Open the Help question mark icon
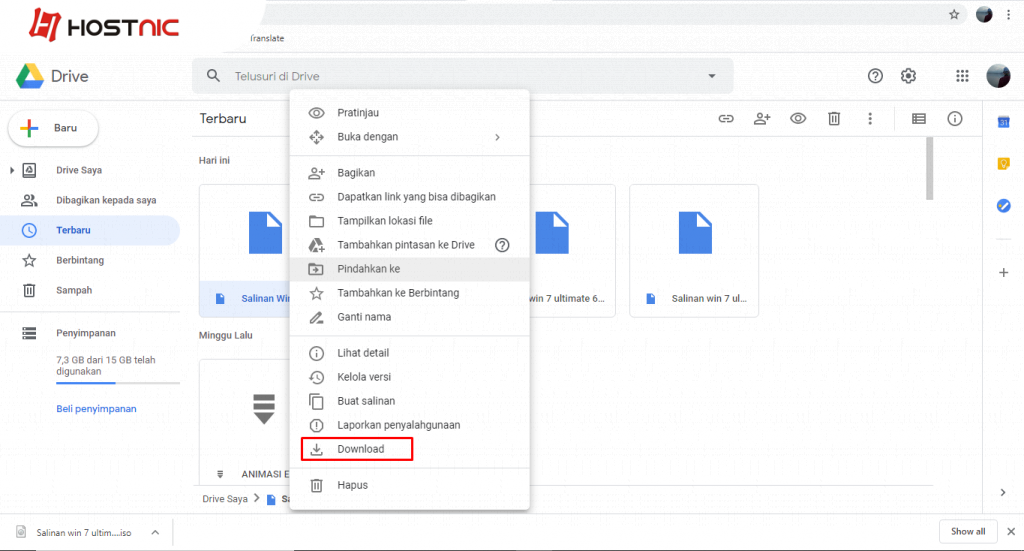 [875, 76]
